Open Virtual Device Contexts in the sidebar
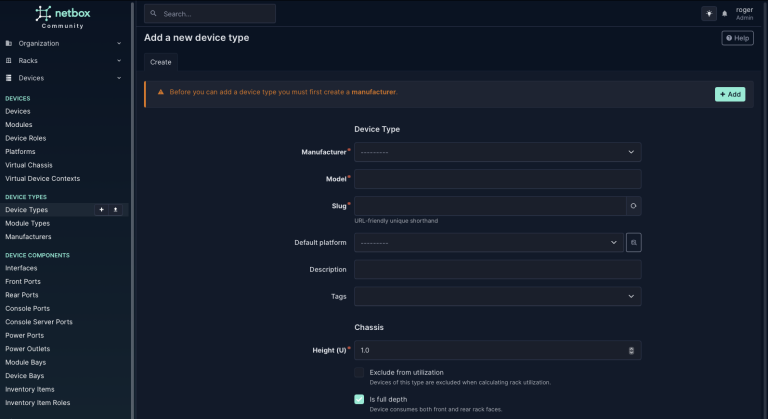This screenshot has width=768, height=419. [42, 178]
